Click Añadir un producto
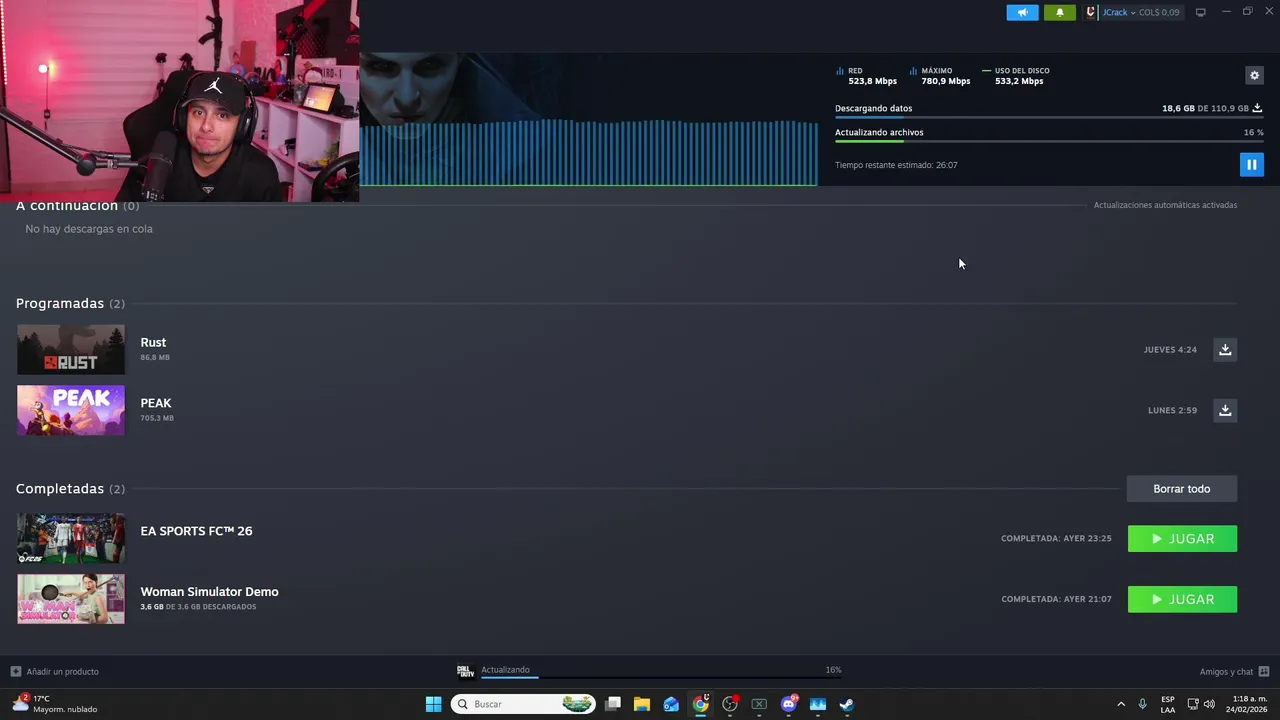Viewport: 1280px width, 720px height. click(x=55, y=672)
